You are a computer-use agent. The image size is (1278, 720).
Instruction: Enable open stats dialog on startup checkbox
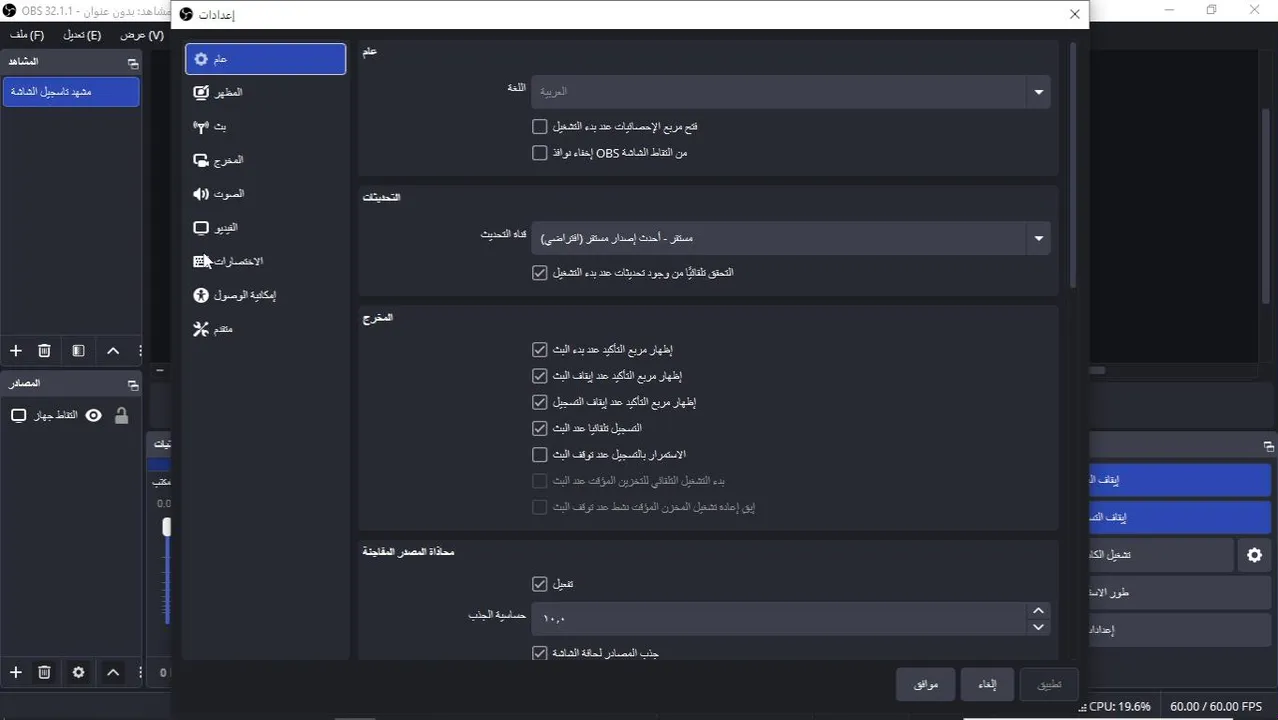540,127
